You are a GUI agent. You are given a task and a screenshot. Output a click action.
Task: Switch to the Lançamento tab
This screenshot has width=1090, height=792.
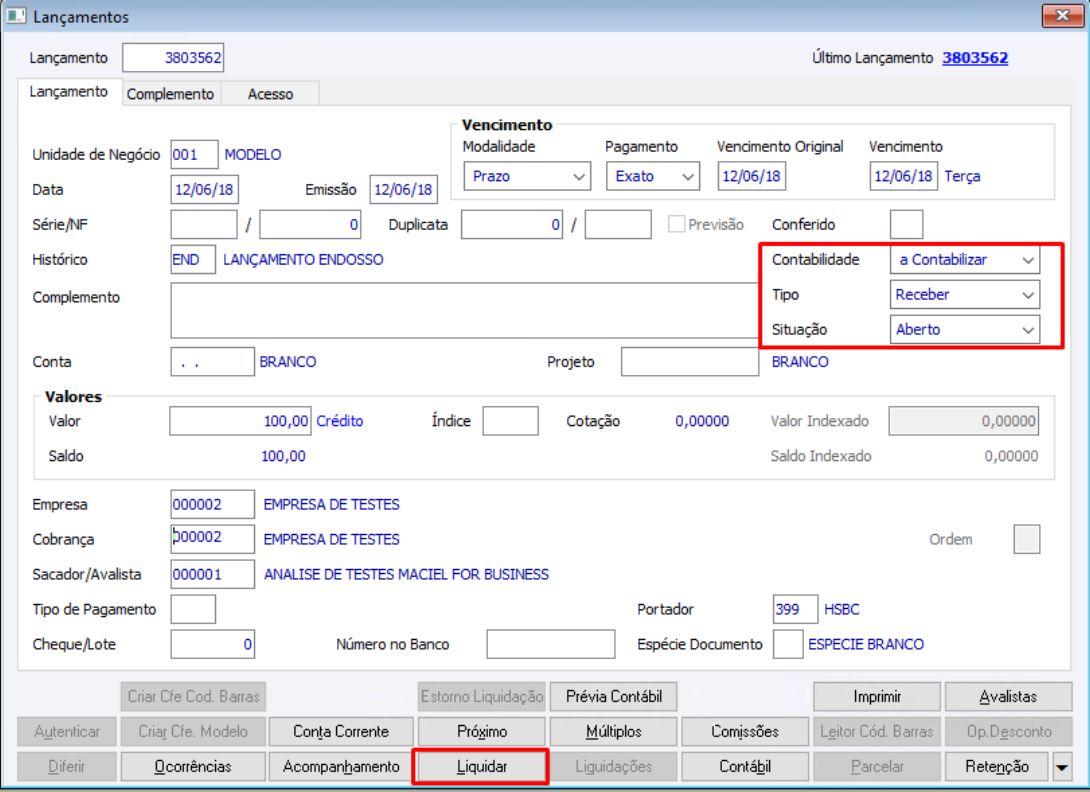click(69, 92)
